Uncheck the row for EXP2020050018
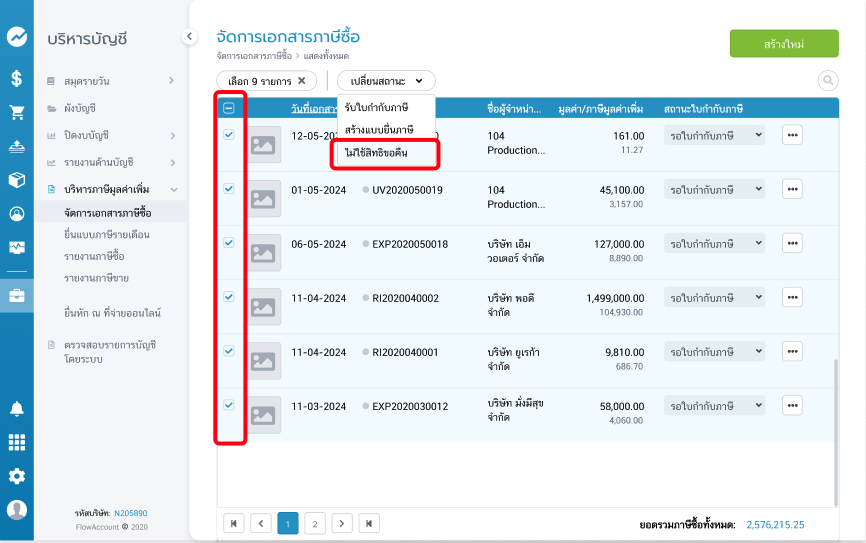The height and width of the screenshot is (543, 866). pyautogui.click(x=228, y=243)
